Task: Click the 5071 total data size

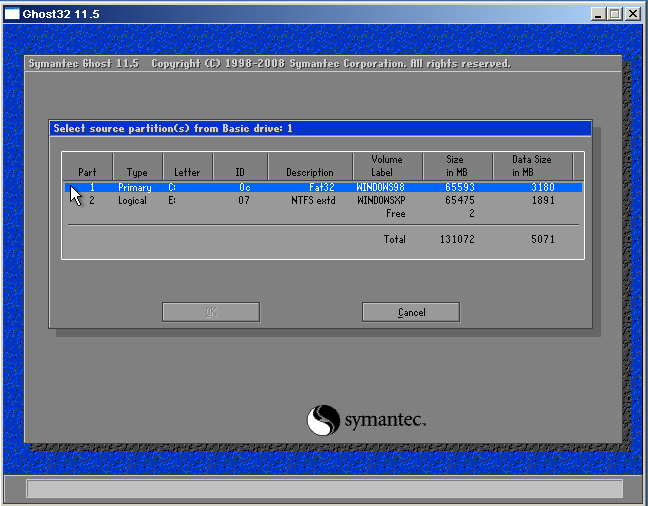Action: pos(543,239)
